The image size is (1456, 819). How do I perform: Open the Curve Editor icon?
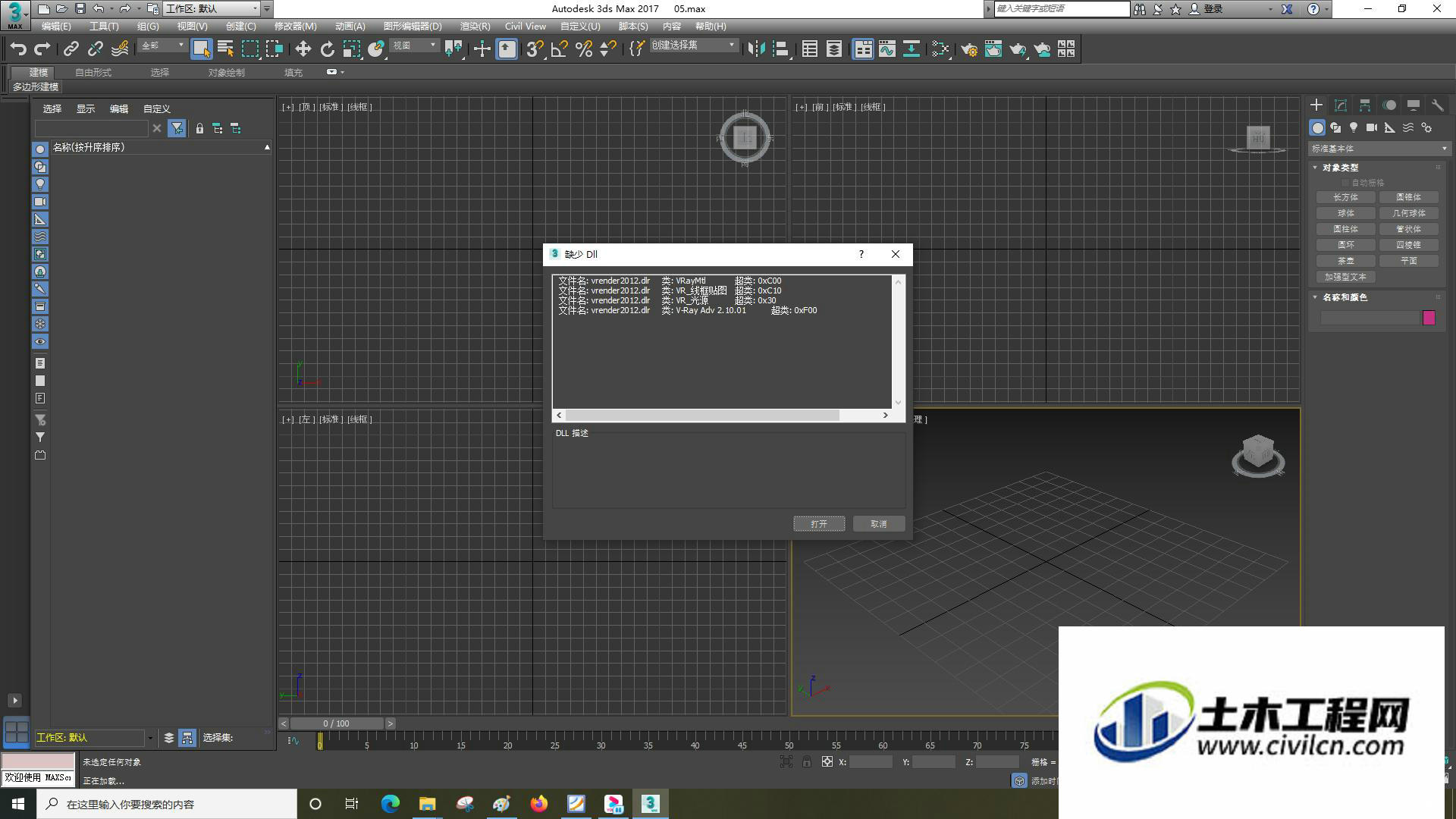coord(887,49)
